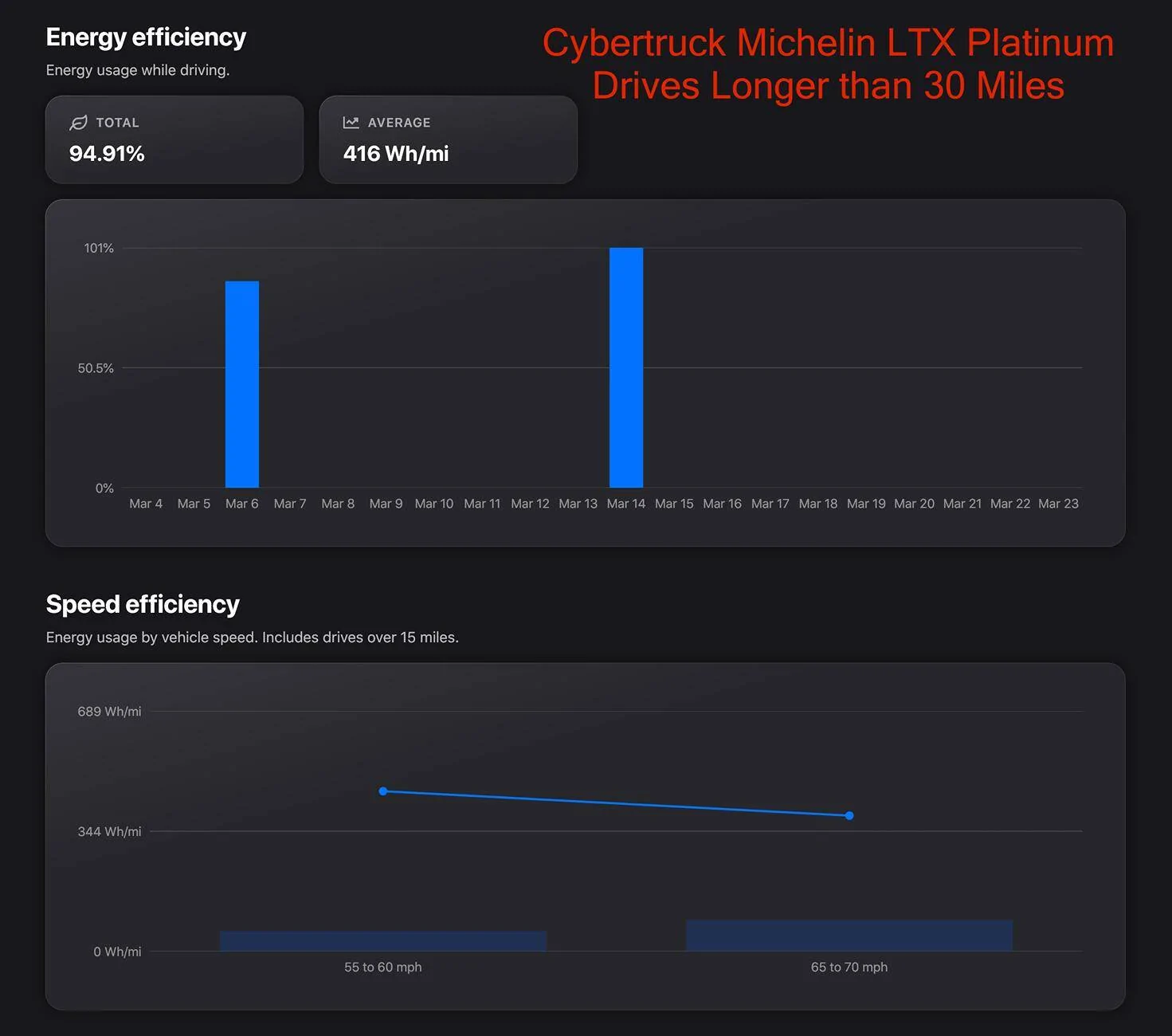Viewport: 1172px width, 1036px height.
Task: Click the 0 Wh/mi axis label
Action: click(x=117, y=952)
